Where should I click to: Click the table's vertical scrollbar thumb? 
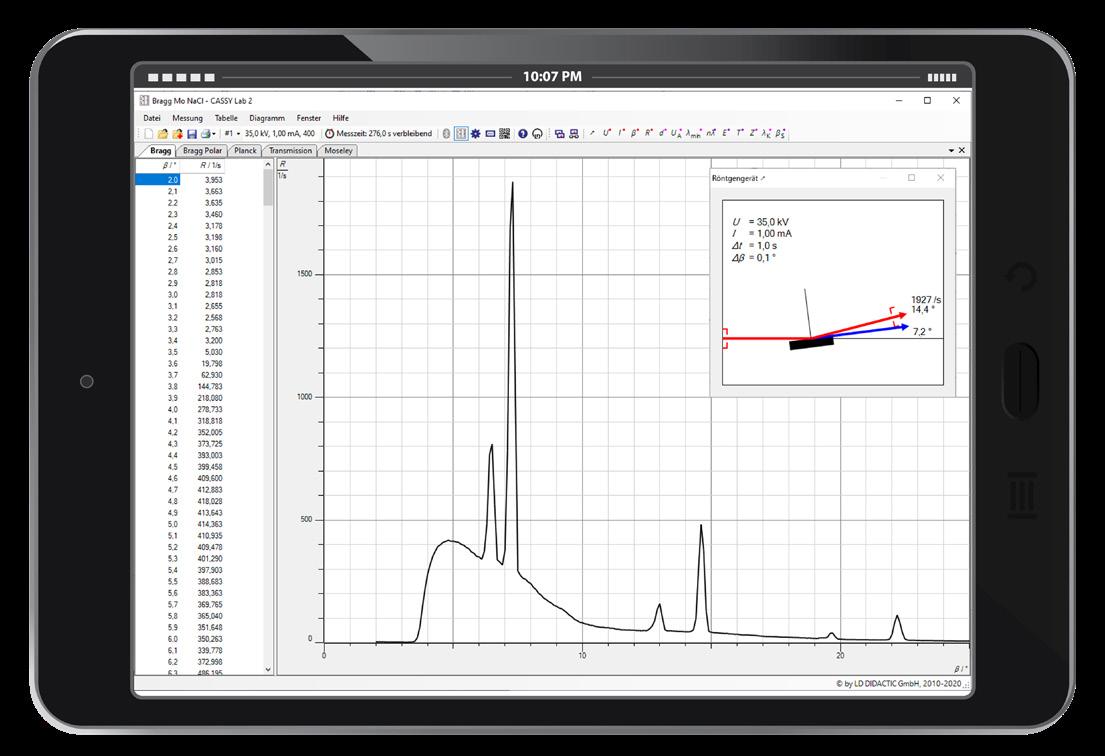tap(268, 187)
